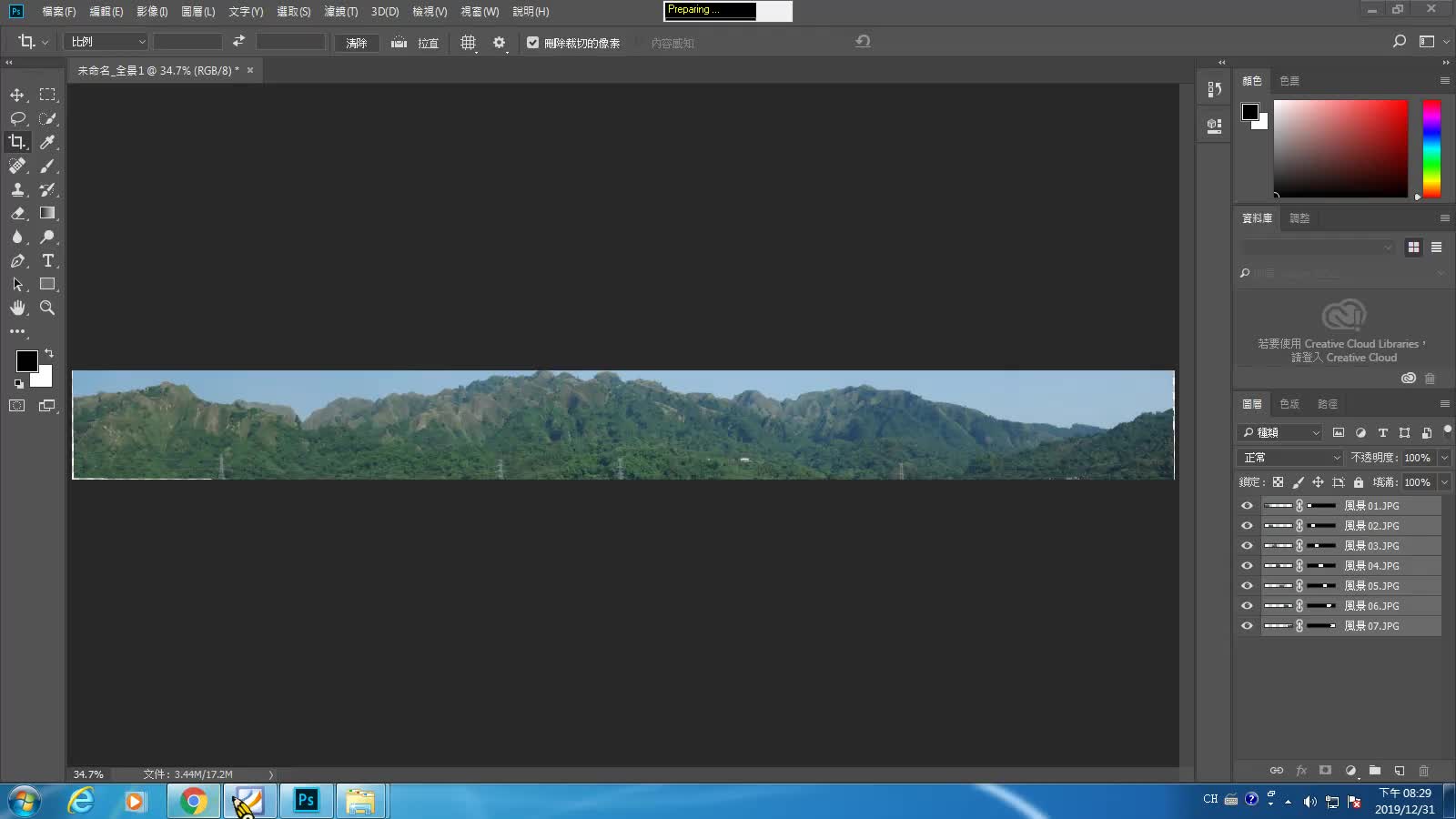1456x819 pixels.
Task: Open the crop ratio 比例 dropdown
Action: tap(106, 42)
